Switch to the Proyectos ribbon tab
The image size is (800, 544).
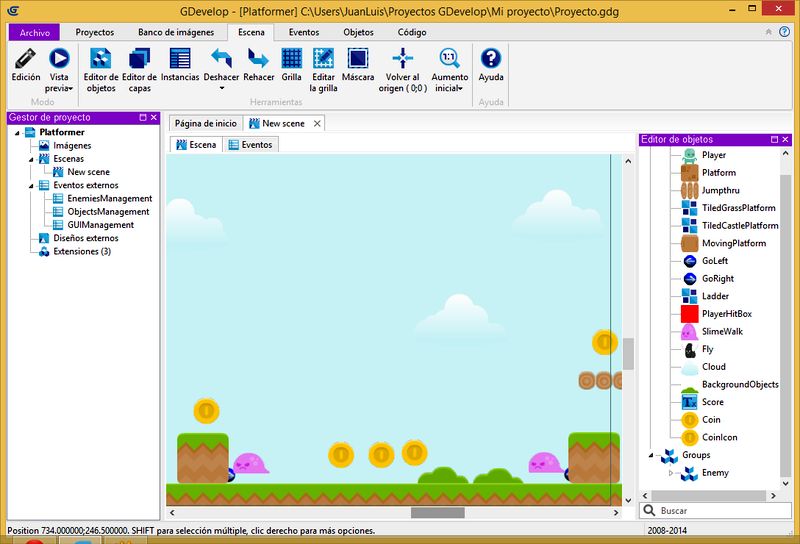[x=94, y=32]
